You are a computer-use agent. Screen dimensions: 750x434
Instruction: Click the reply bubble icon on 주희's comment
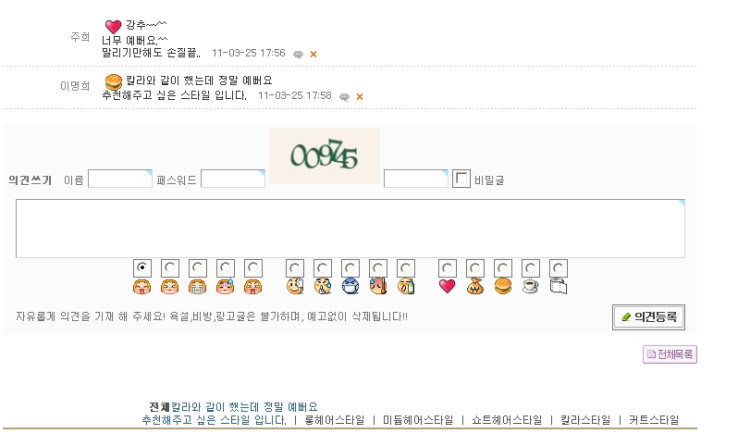click(x=298, y=54)
